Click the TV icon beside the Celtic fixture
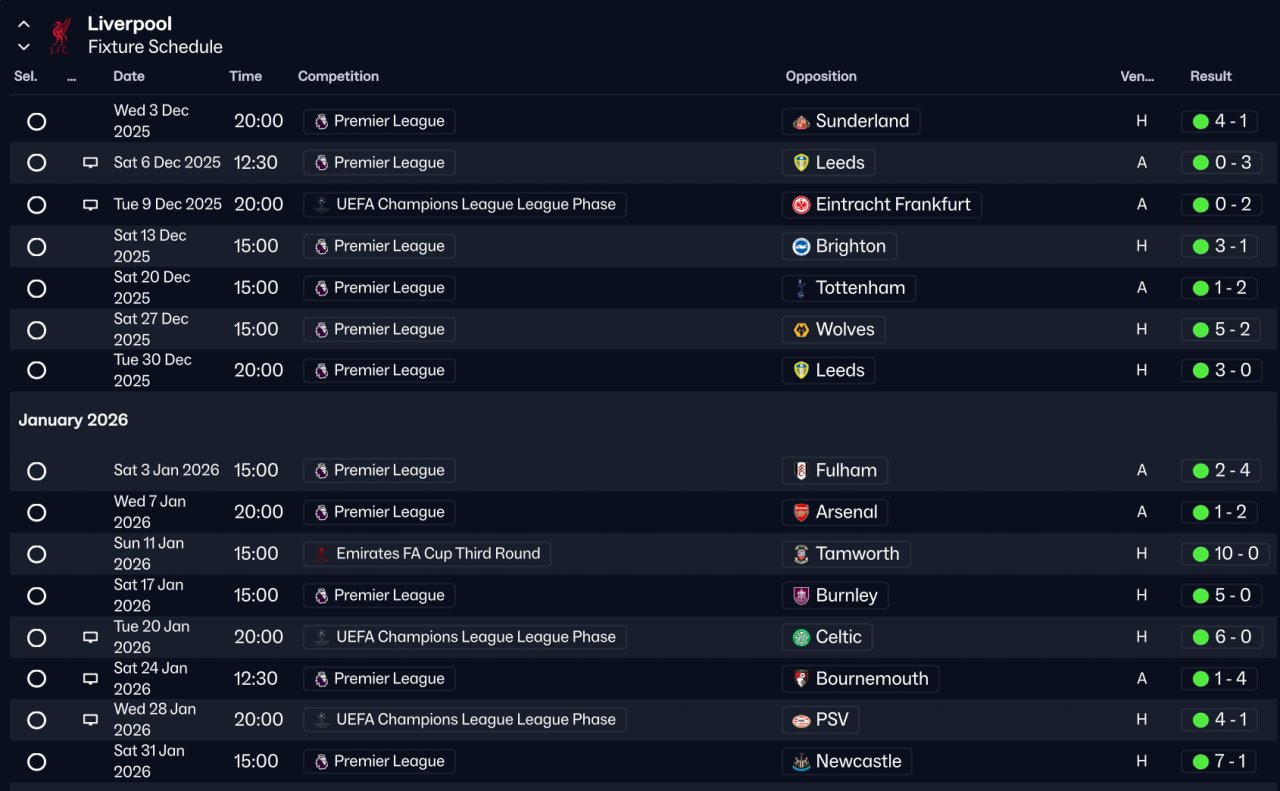This screenshot has height=791, width=1280. 90,637
